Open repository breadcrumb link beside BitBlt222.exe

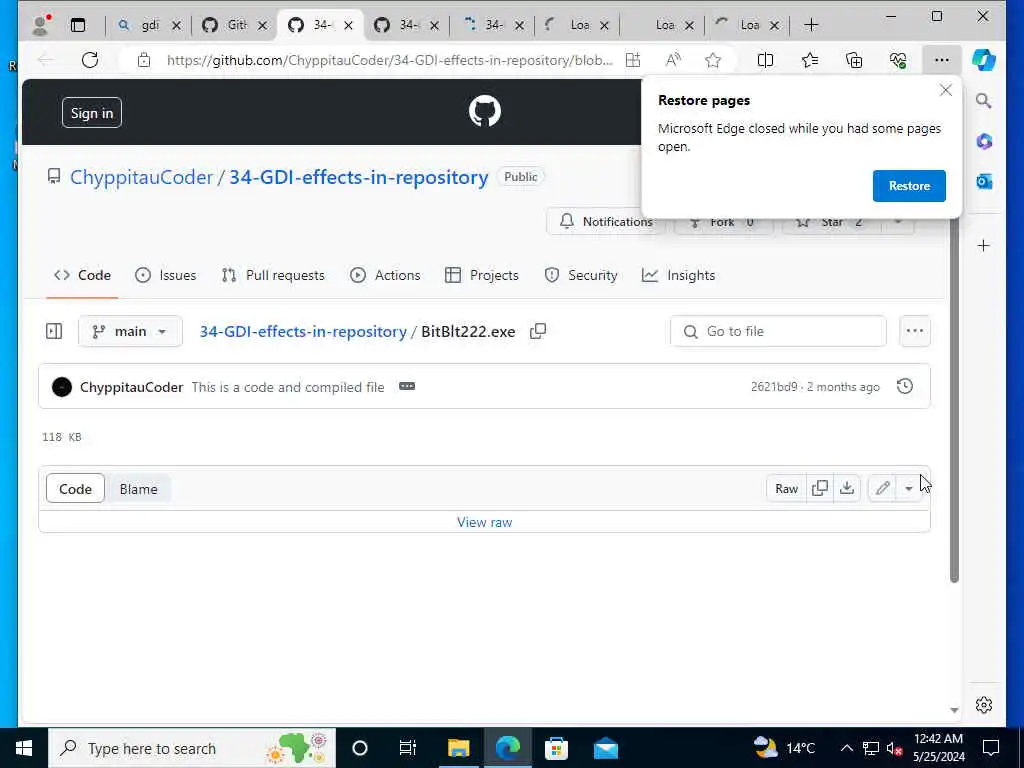[x=303, y=331]
